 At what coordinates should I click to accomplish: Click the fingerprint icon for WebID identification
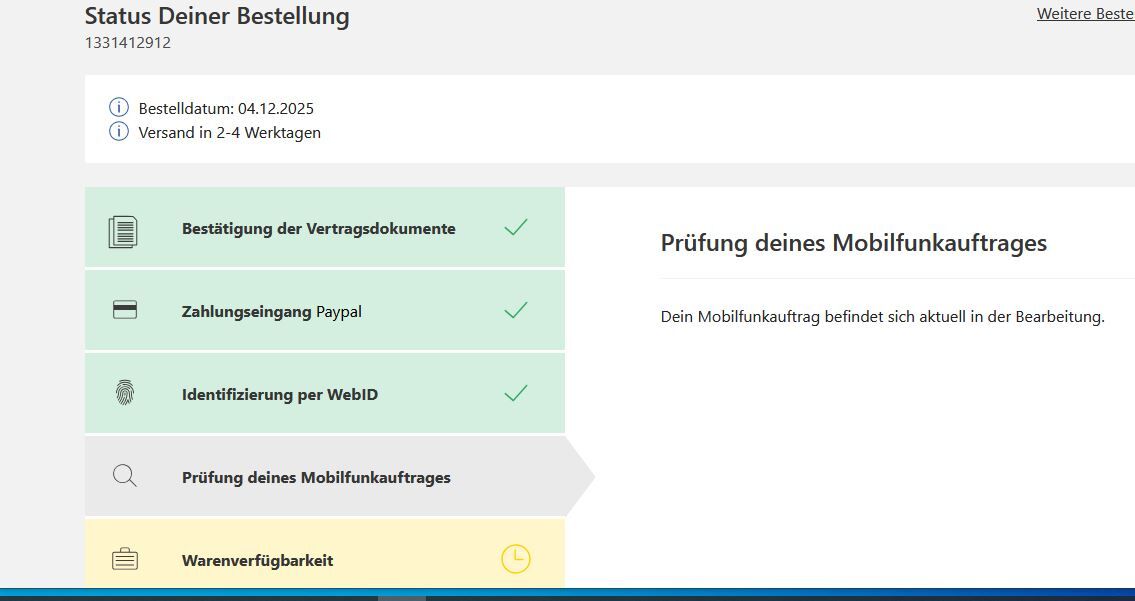pyautogui.click(x=125, y=394)
